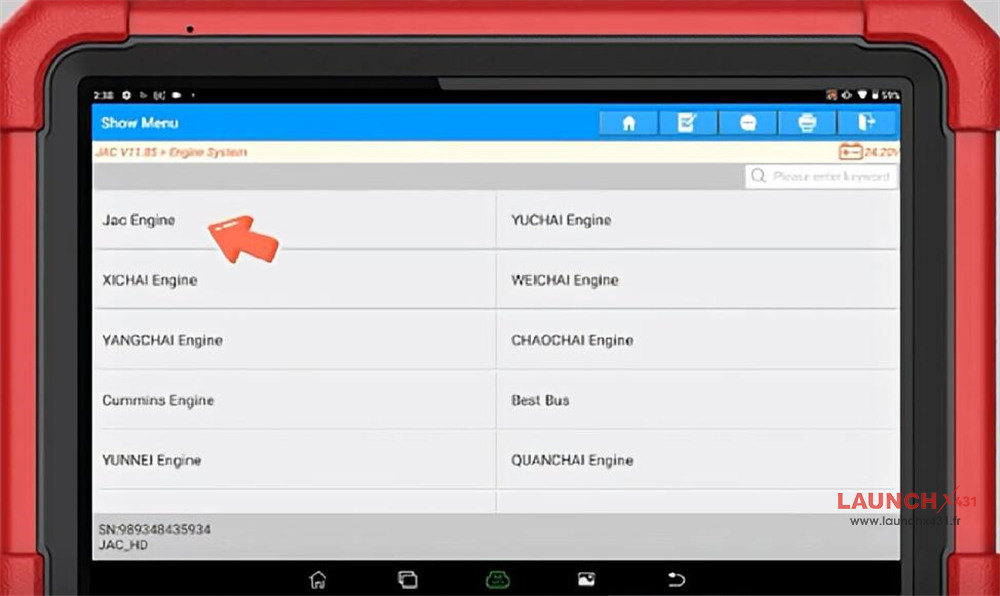This screenshot has height=596, width=1000.
Task: Open the Android recent apps button
Action: (x=407, y=578)
